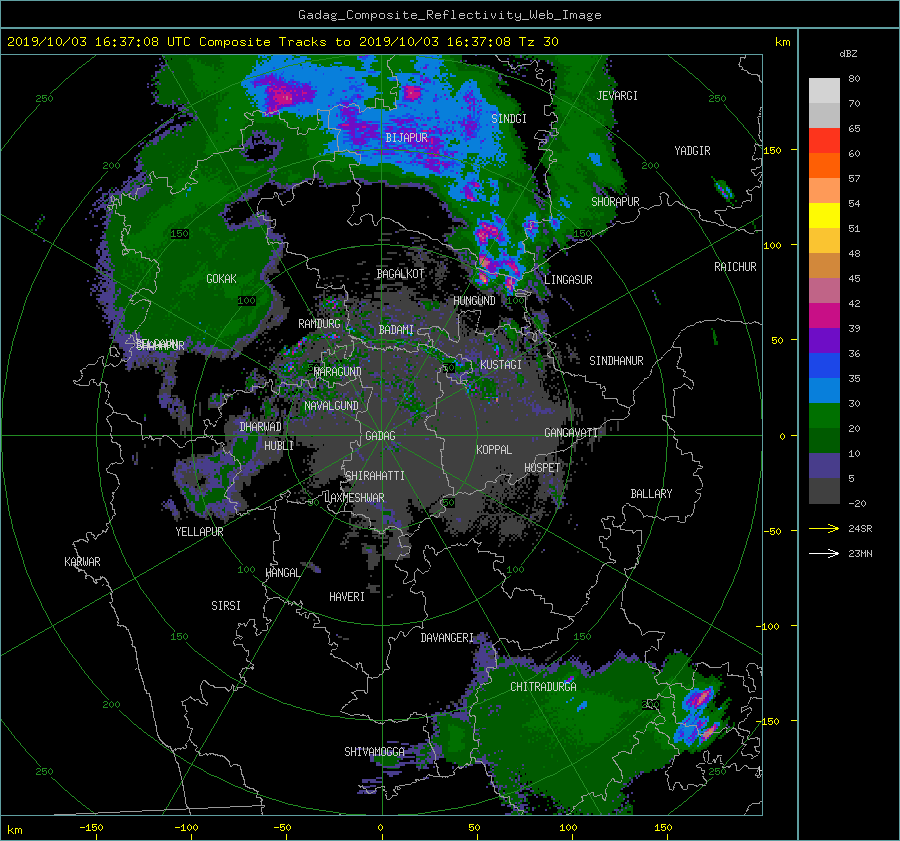
Task: Click the white 23MN arrow icon
Action: (x=824, y=553)
